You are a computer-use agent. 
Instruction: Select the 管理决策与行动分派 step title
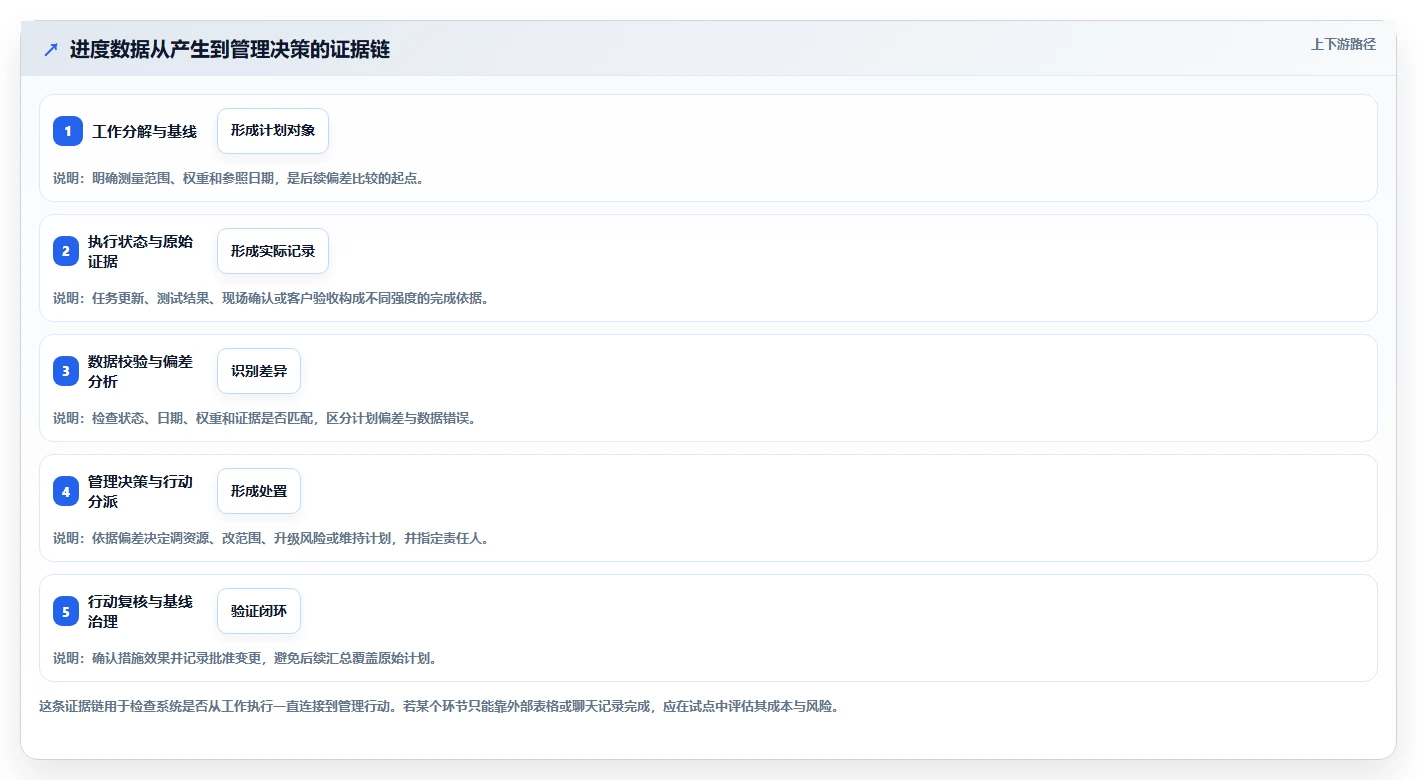pyautogui.click(x=140, y=491)
